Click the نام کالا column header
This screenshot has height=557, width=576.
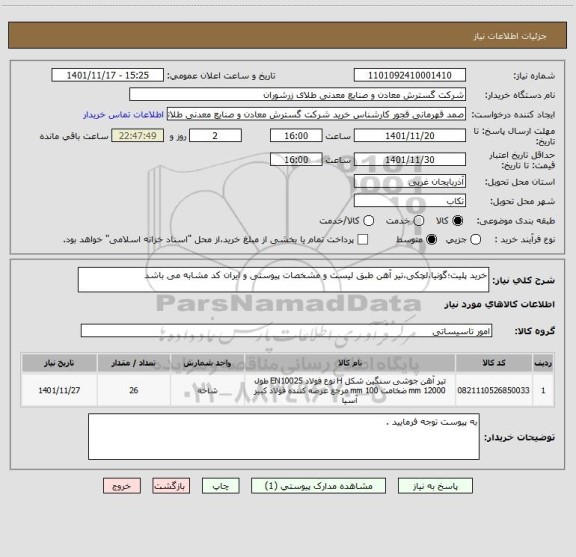[350, 363]
